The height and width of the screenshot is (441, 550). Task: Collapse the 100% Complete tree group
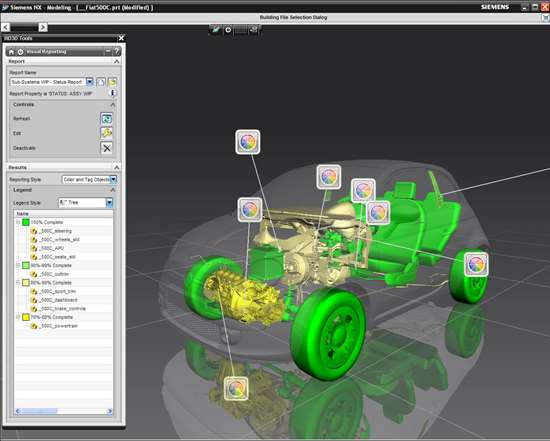click(x=18, y=222)
